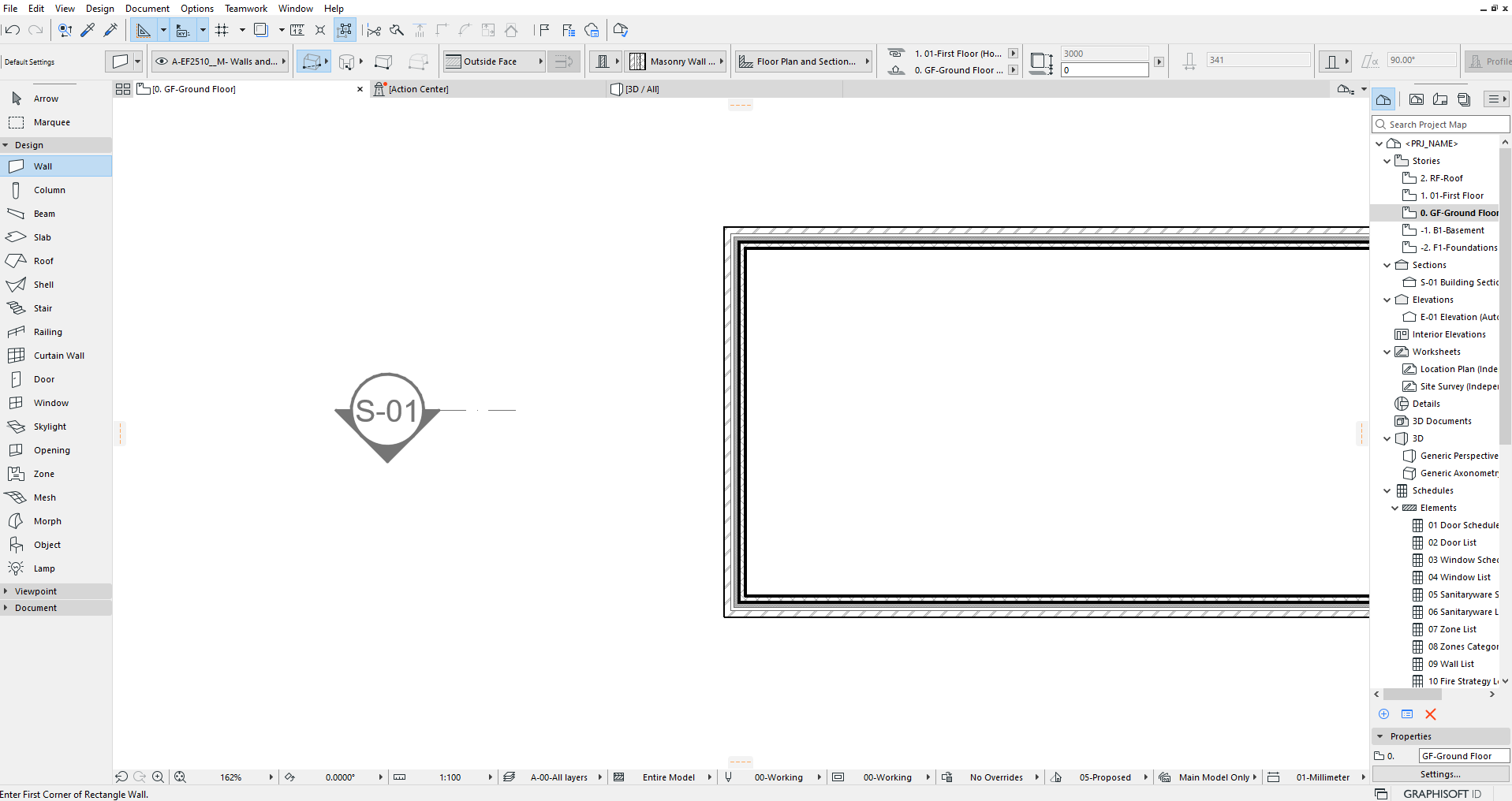The image size is (1512, 801).
Task: Activate the Morph tool
Action: pos(47,521)
